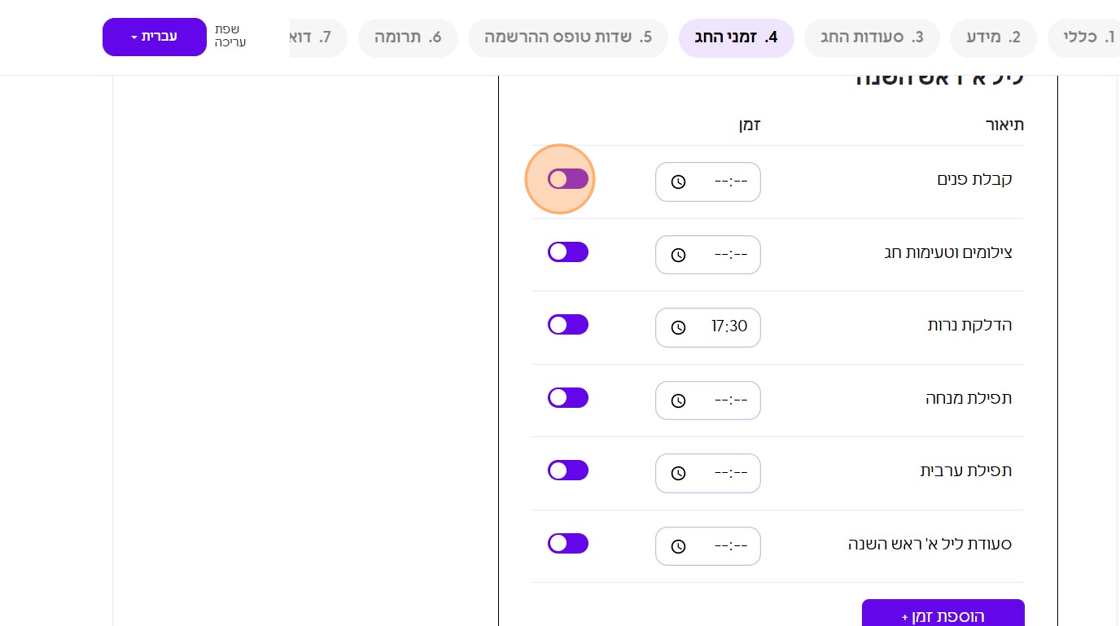Open clock icon for סעודת ליל א' ראש השנה
Screen dimensions: 1120x626
(678, 546)
